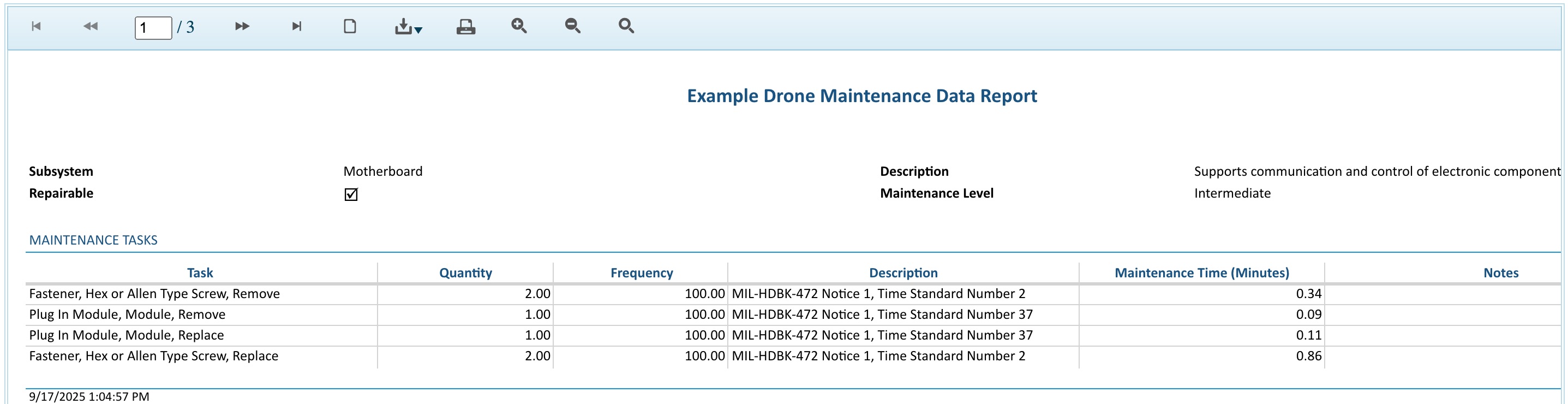Click the MAINTENANCE TASKS section heading
The height and width of the screenshot is (404, 1568).
tap(93, 240)
